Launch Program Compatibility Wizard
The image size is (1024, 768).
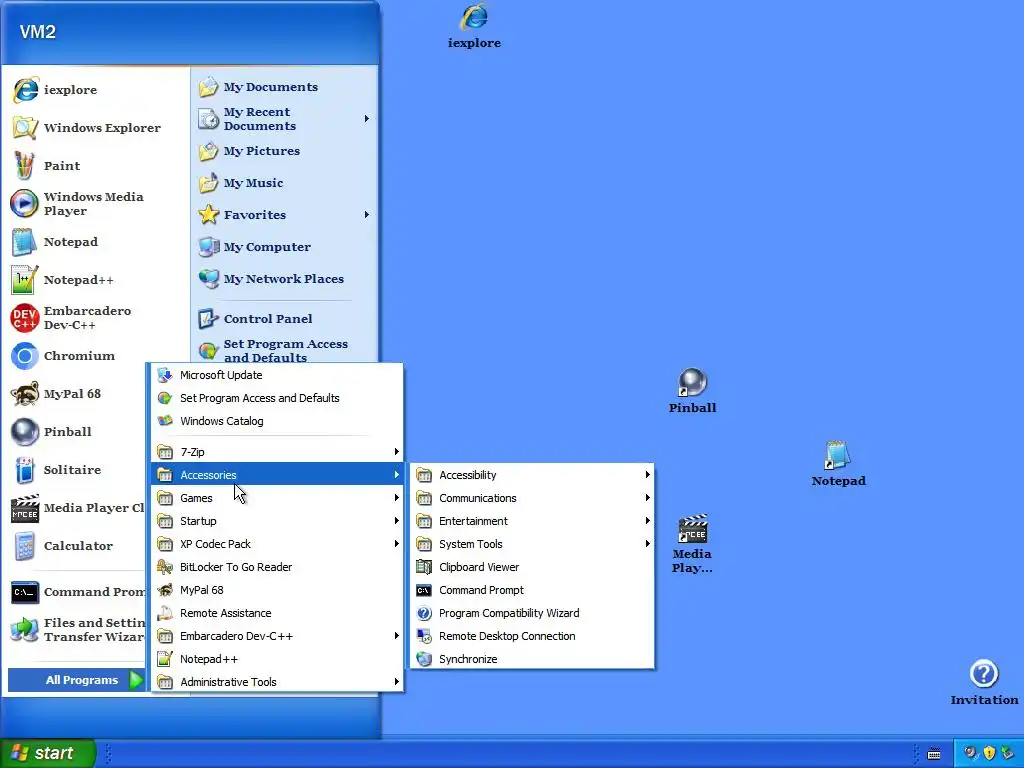[532, 613]
